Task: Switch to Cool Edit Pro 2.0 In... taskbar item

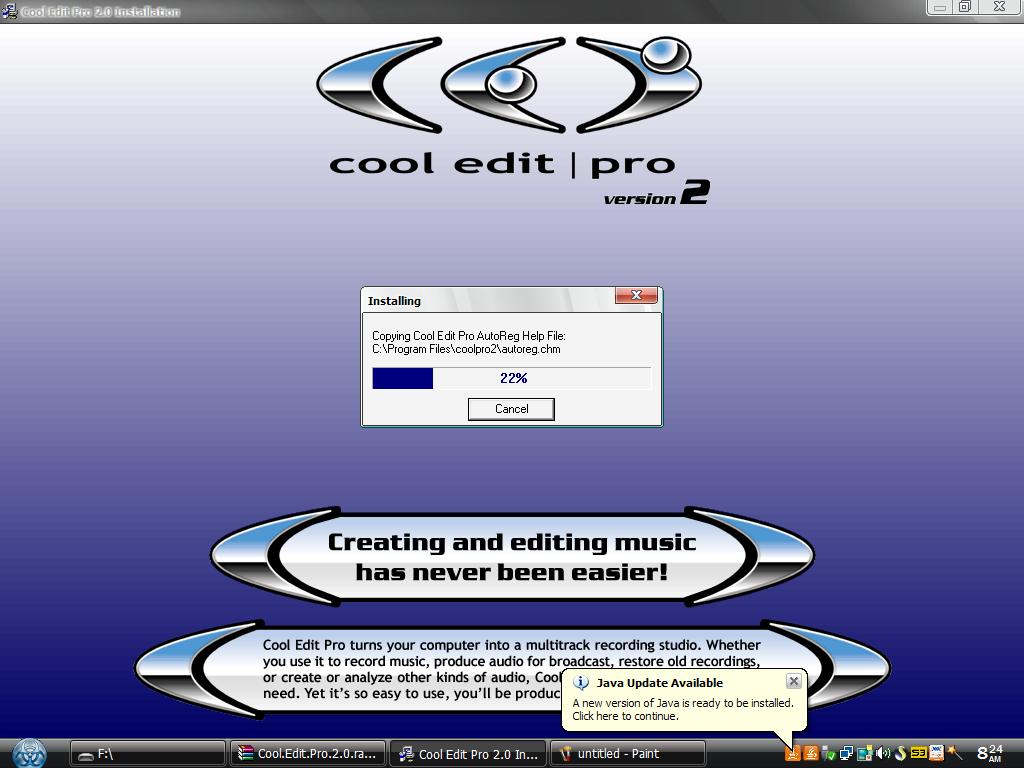Action: tap(468, 754)
